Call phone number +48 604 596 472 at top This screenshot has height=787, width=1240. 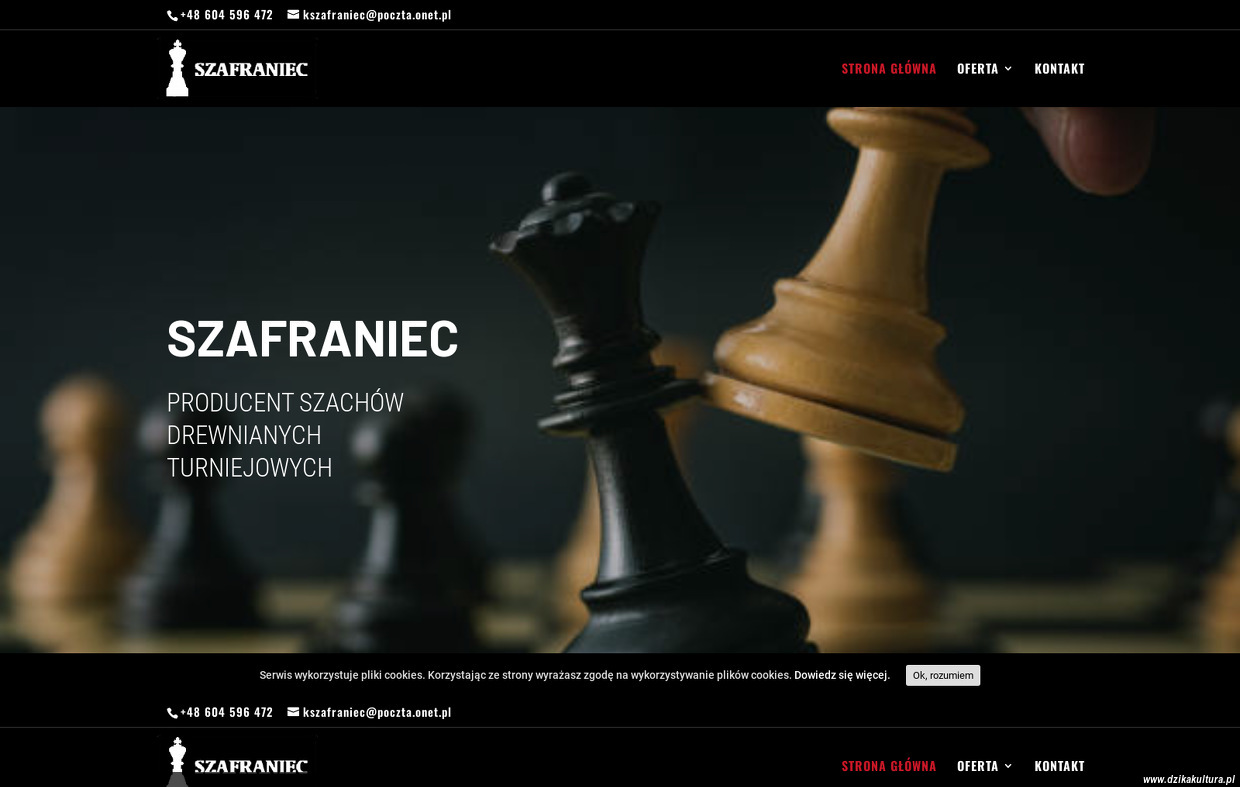coord(226,15)
